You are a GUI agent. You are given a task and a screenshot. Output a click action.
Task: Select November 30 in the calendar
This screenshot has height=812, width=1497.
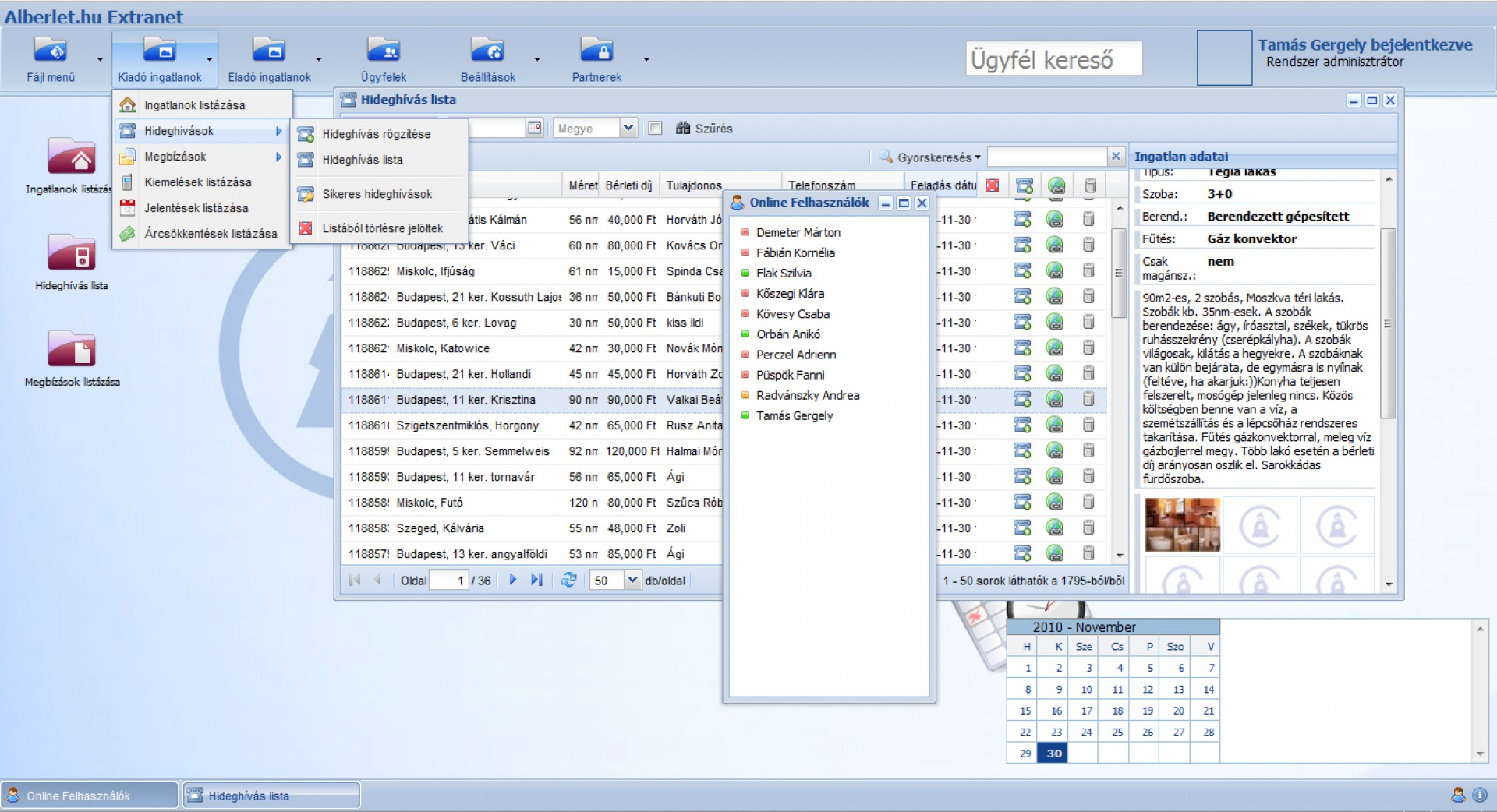tap(1053, 754)
